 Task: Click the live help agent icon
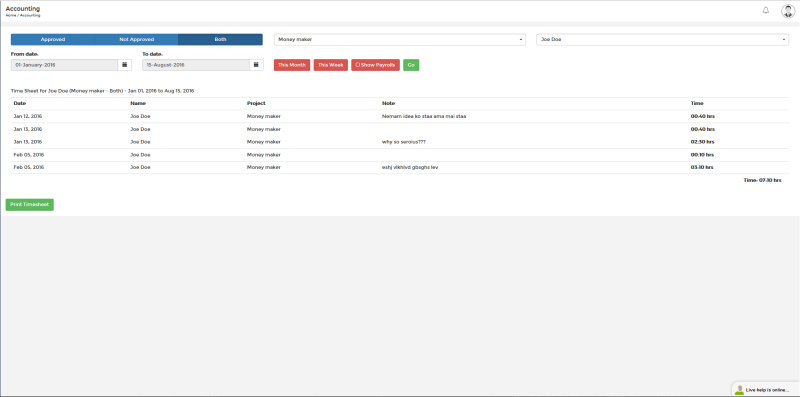(739, 390)
